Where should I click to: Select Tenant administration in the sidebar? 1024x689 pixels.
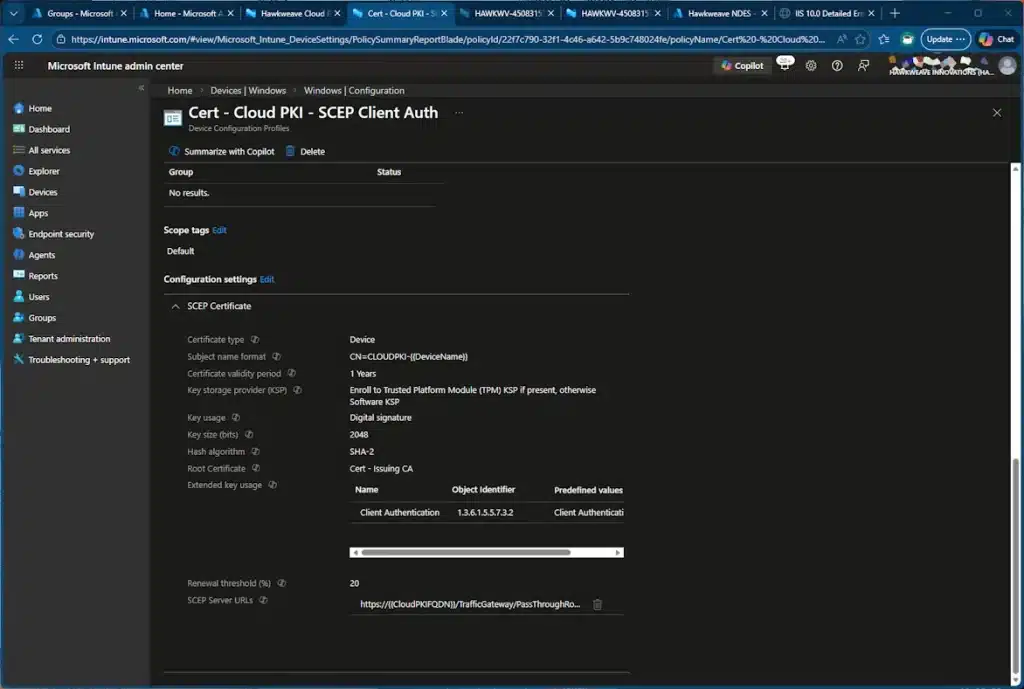tap(69, 339)
